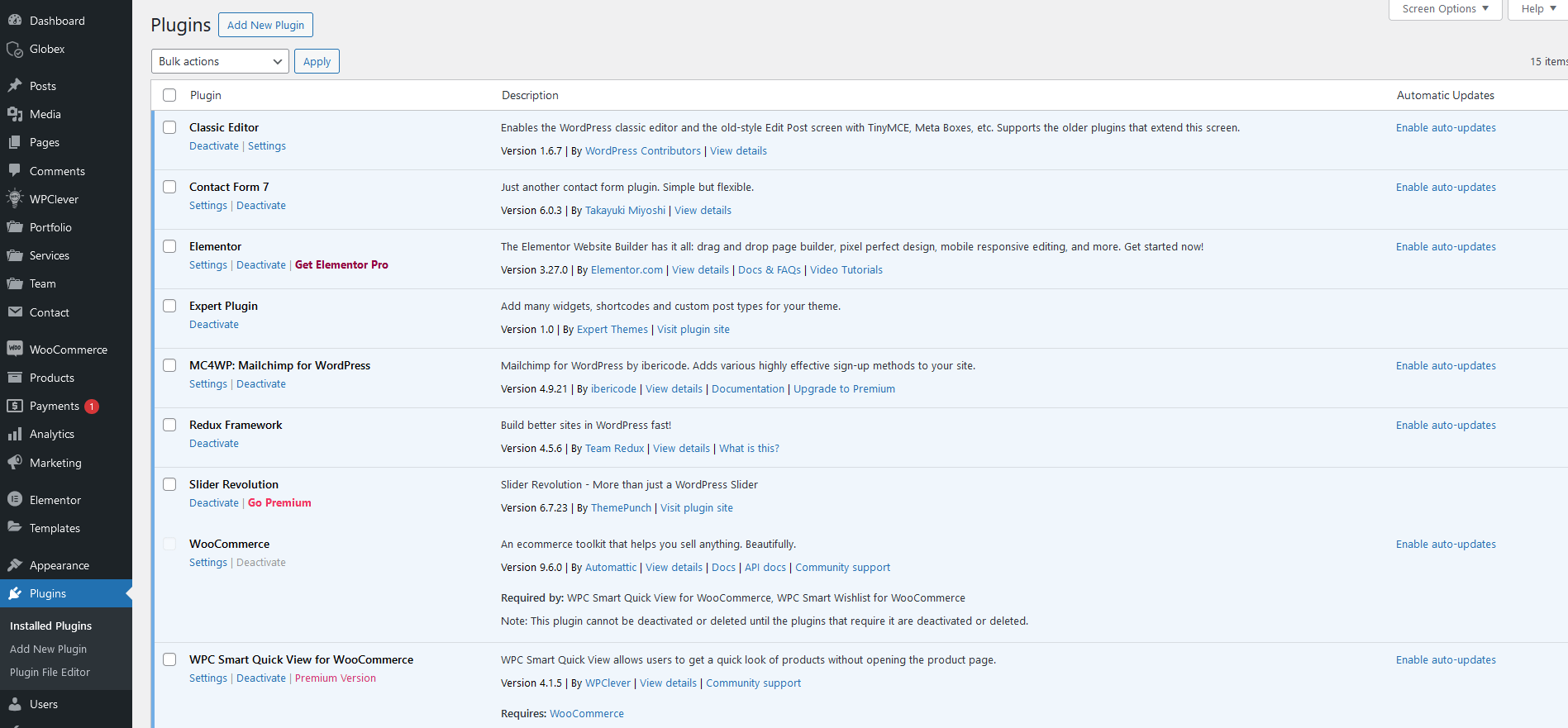Click the Posts pushpin icon
Viewport: 1568px width, 728px height.
15,86
